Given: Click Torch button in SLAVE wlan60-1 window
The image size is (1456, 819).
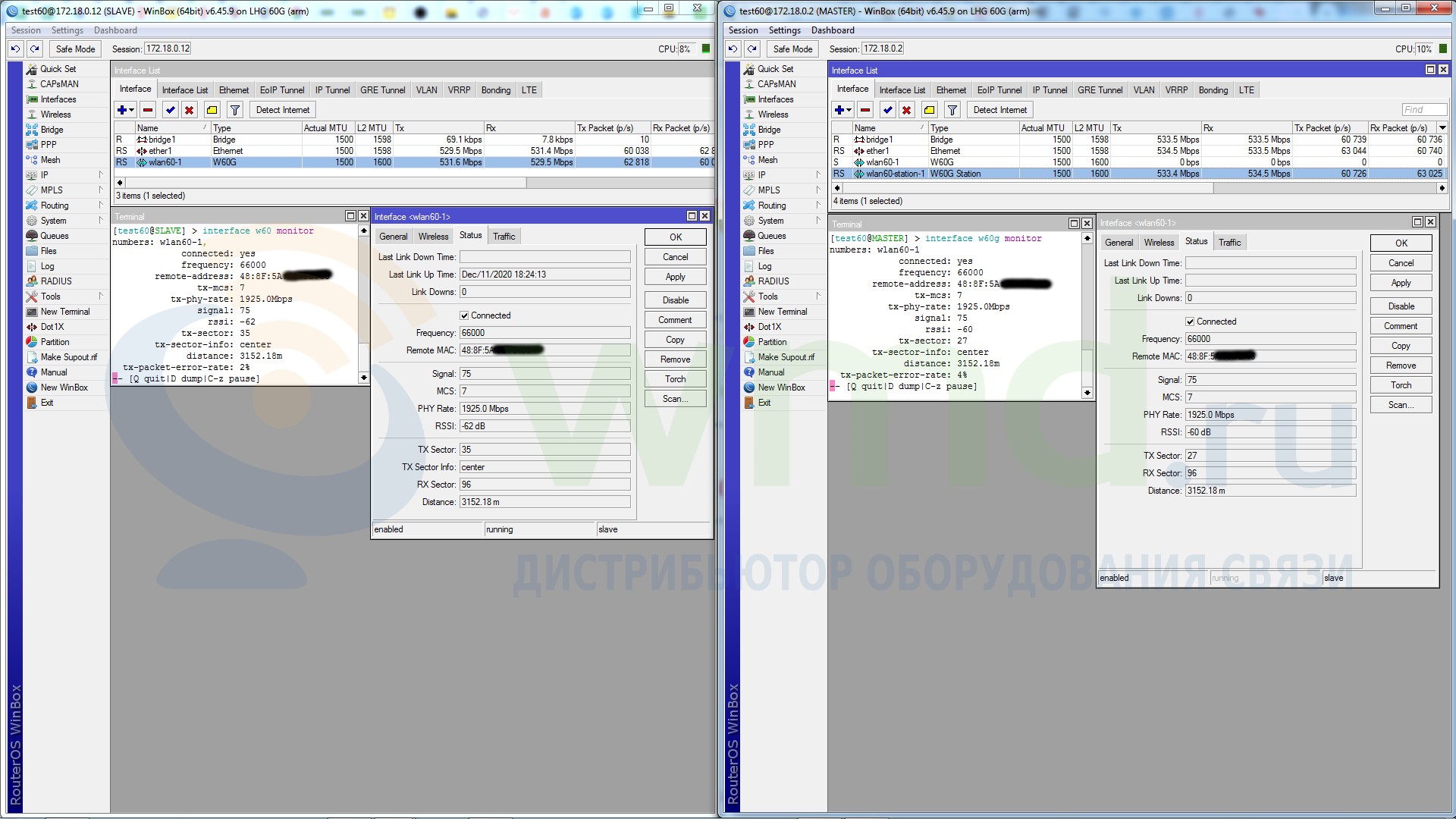Looking at the screenshot, I should click(675, 379).
